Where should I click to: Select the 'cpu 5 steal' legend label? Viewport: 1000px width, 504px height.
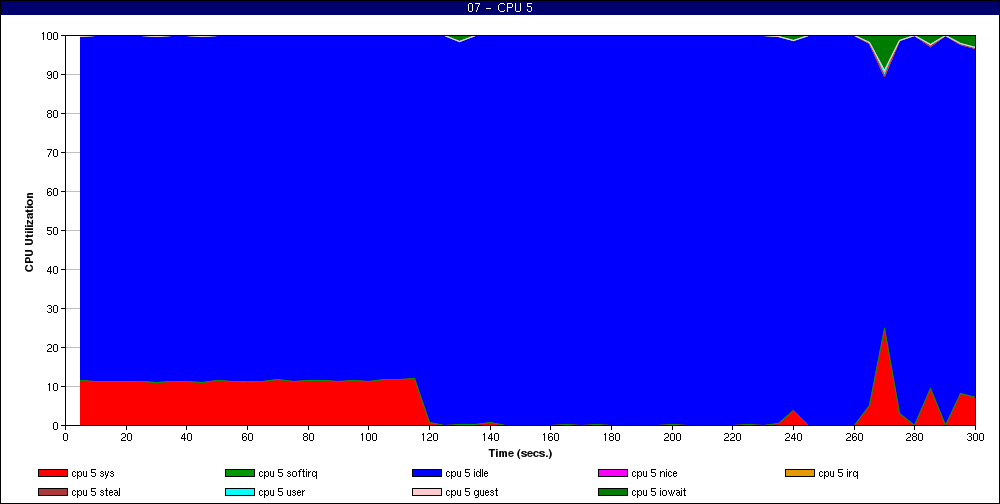point(96,492)
